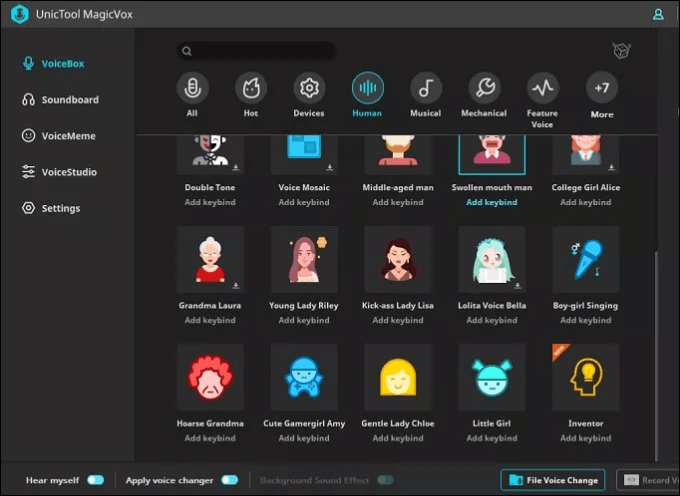The width and height of the screenshot is (680, 496).
Task: Toggle the Apply voice changer switch
Action: click(229, 480)
